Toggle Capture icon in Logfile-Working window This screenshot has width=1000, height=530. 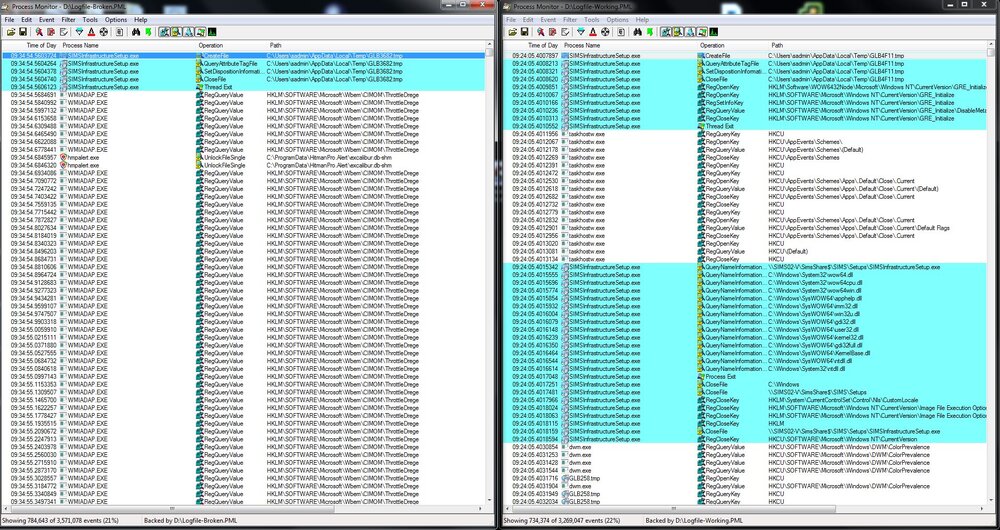click(541, 32)
